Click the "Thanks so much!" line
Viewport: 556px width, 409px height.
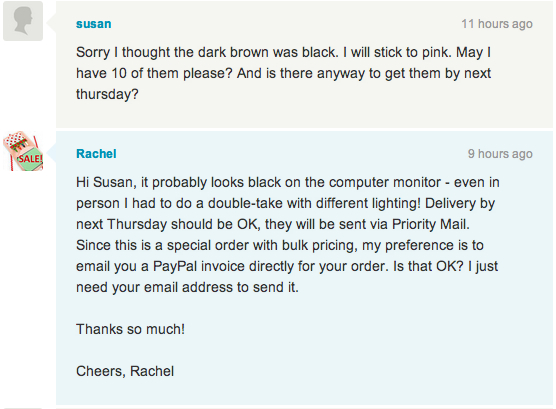[130, 329]
